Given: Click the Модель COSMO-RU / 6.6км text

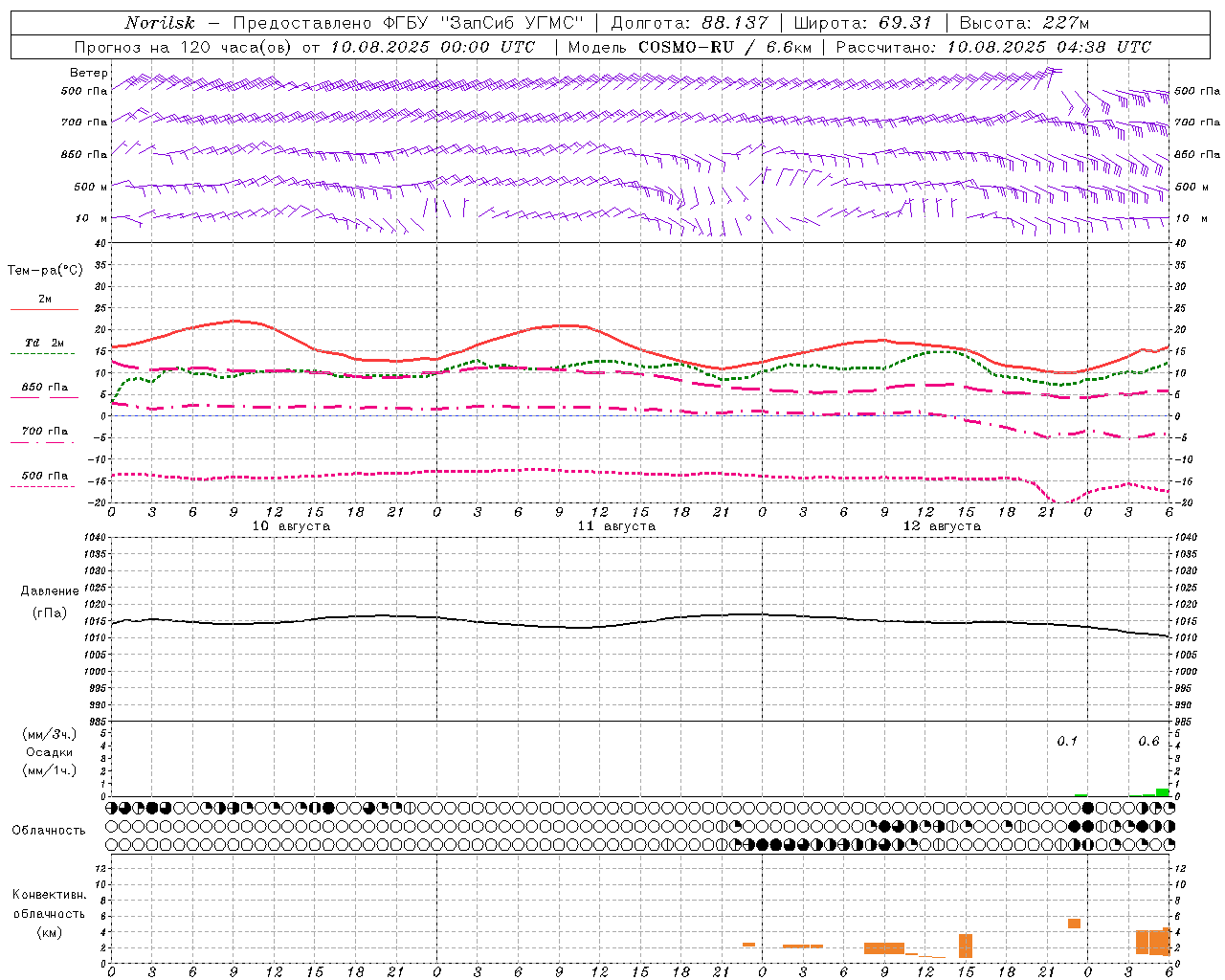Looking at the screenshot, I should pos(689,47).
